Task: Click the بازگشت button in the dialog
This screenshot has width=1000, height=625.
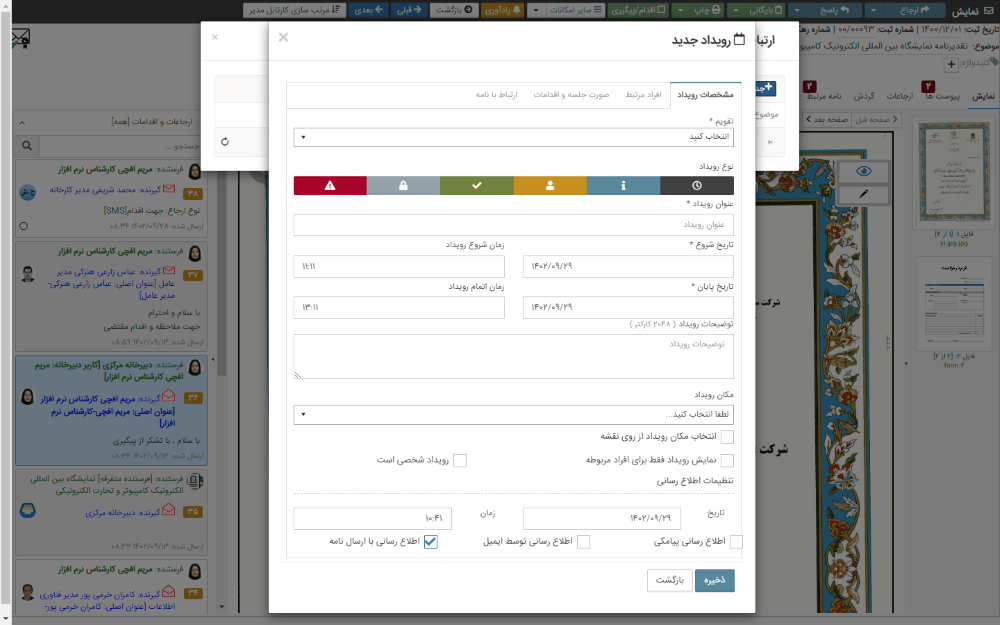Action: (x=669, y=580)
